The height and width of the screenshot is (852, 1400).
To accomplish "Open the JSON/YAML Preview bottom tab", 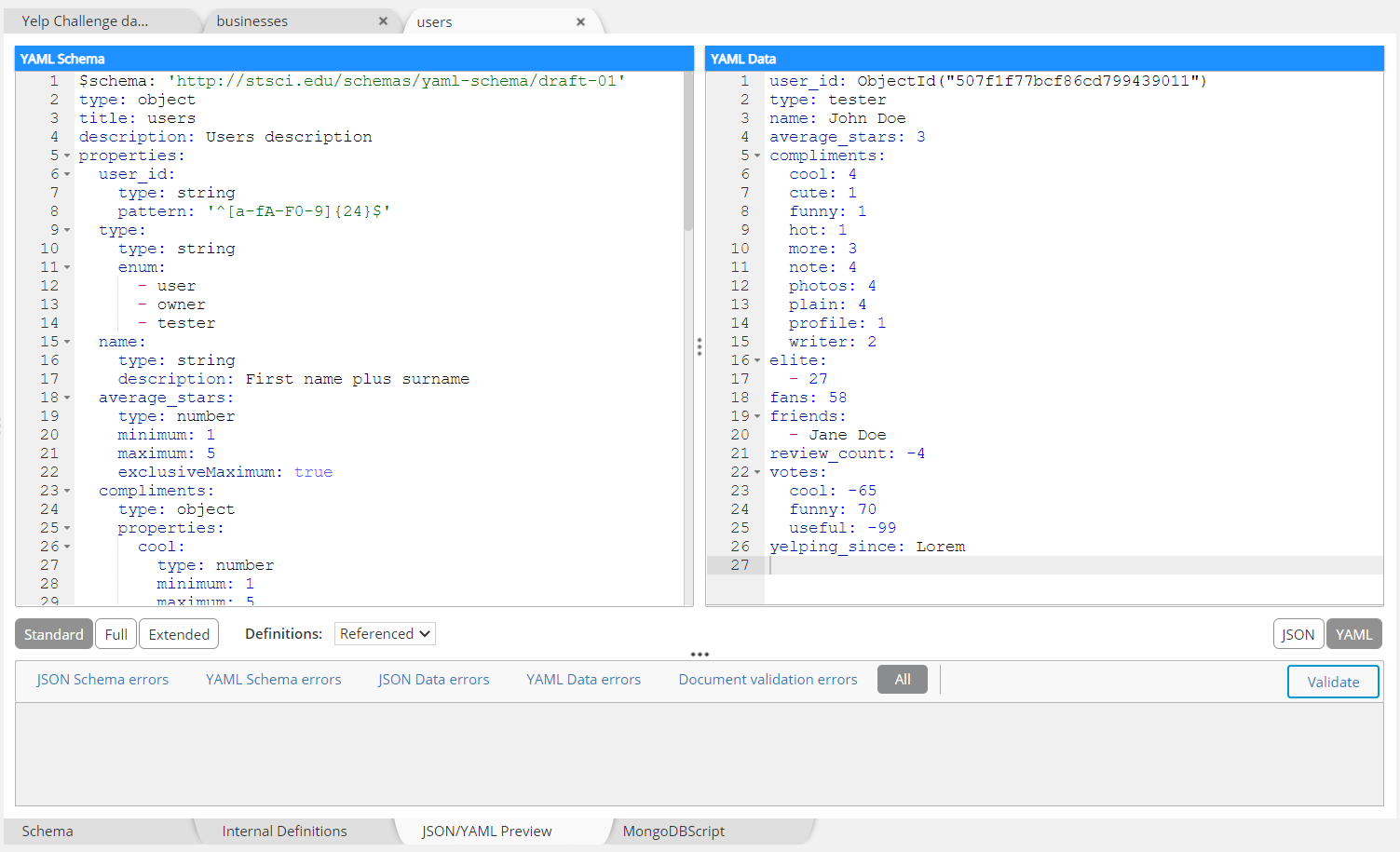I will click(486, 831).
